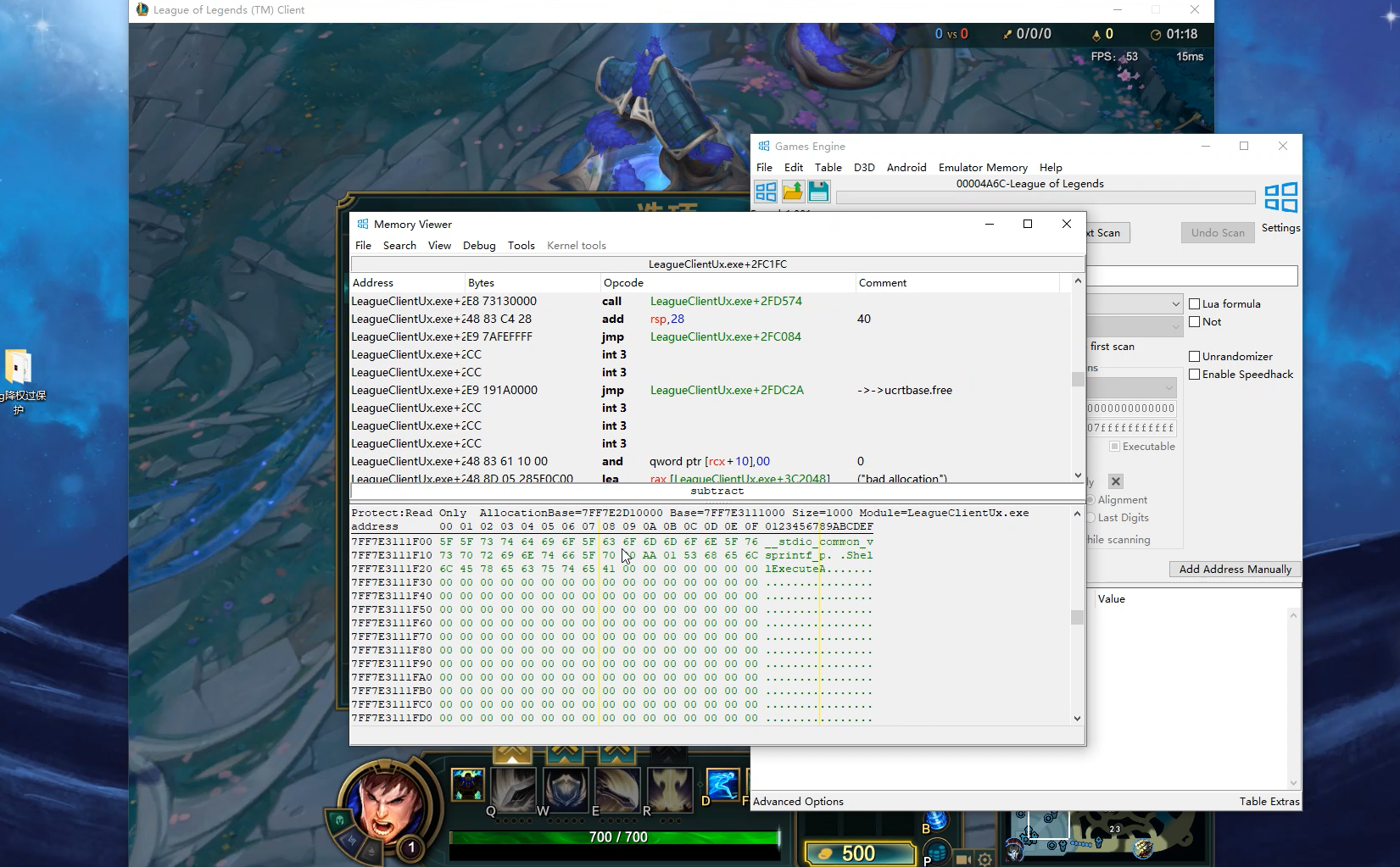This screenshot has height=867, width=1400.
Task: Check the Enable Speedhack option
Action: point(1195,375)
